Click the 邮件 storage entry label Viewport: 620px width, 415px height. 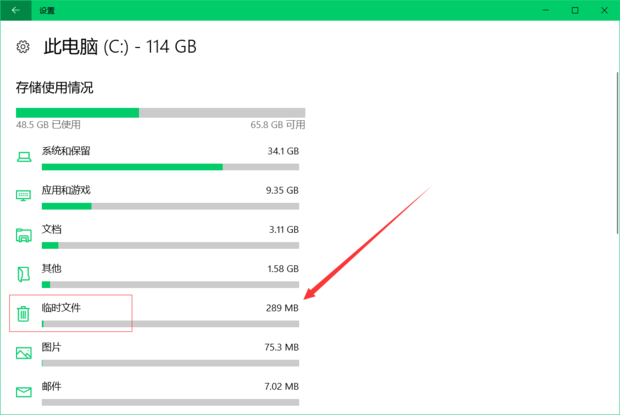click(52, 385)
